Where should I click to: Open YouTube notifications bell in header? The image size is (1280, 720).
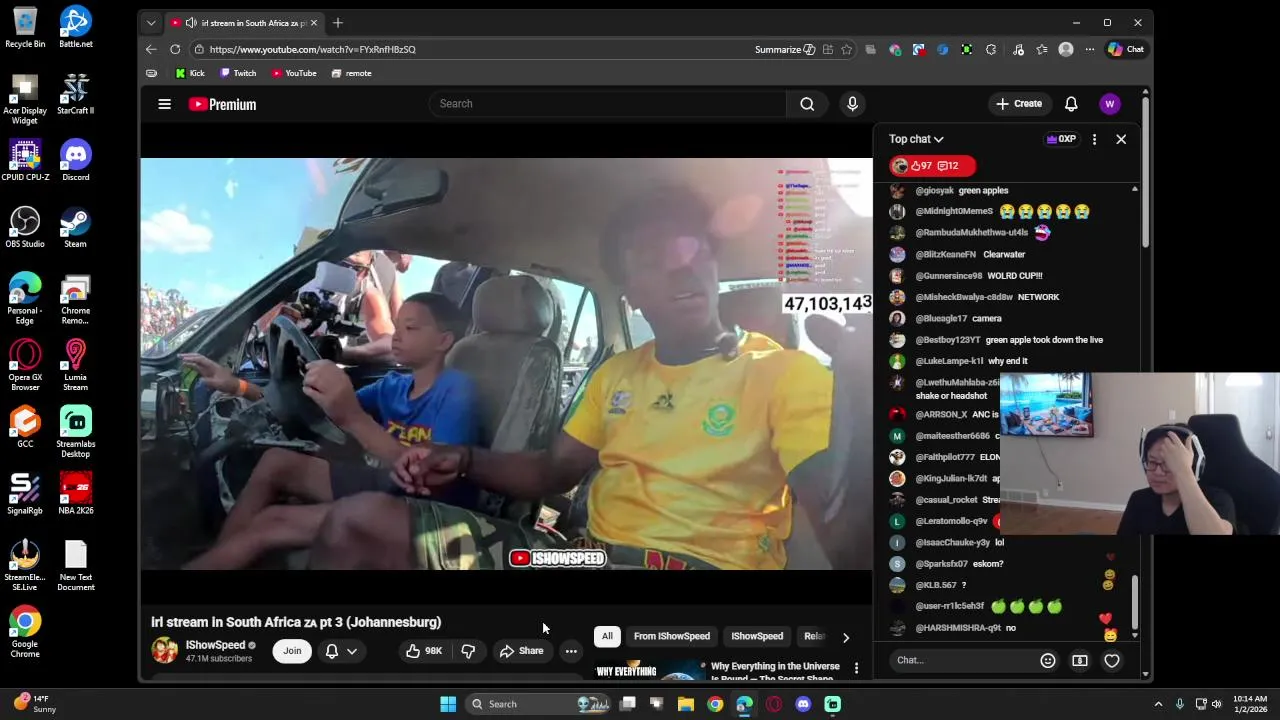(x=1071, y=104)
